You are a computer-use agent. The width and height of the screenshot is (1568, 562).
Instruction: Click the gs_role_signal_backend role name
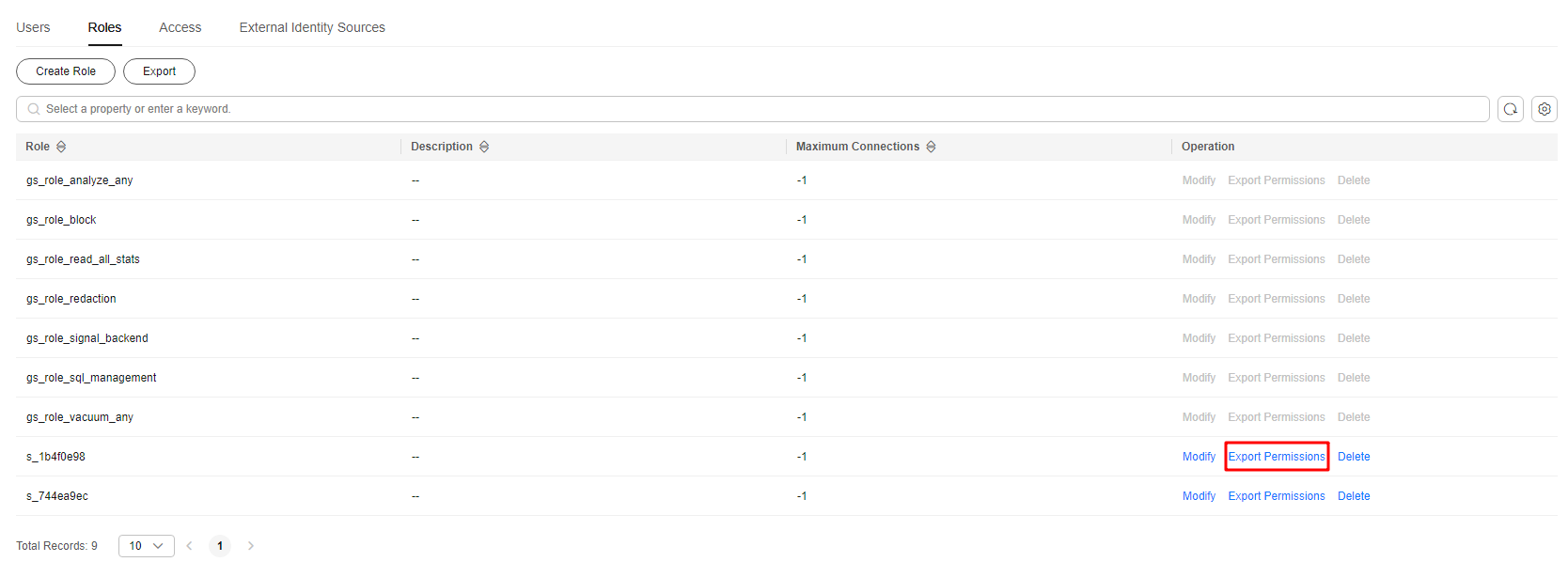pyautogui.click(x=87, y=338)
